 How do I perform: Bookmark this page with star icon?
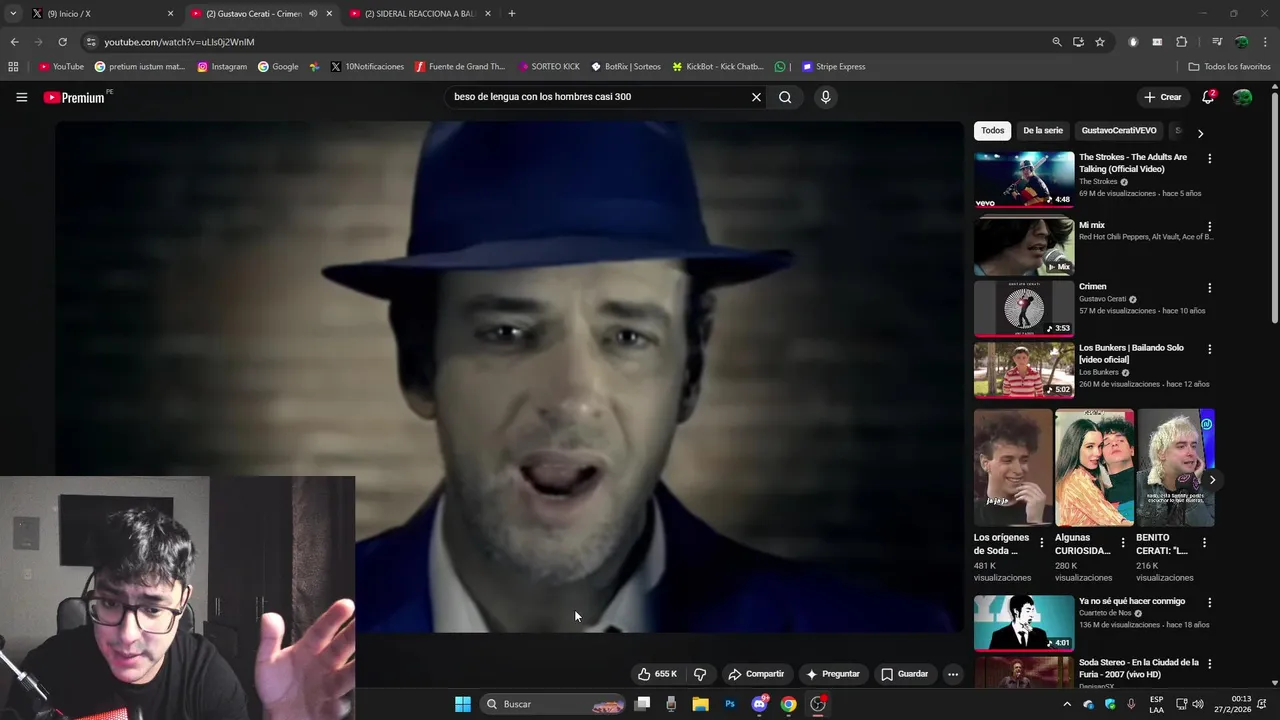click(1100, 42)
